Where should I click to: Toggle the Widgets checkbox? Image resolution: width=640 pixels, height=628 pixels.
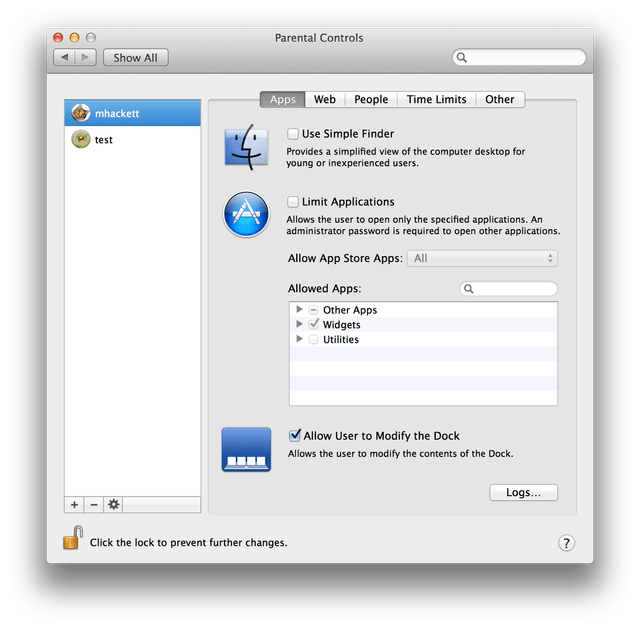(x=313, y=324)
